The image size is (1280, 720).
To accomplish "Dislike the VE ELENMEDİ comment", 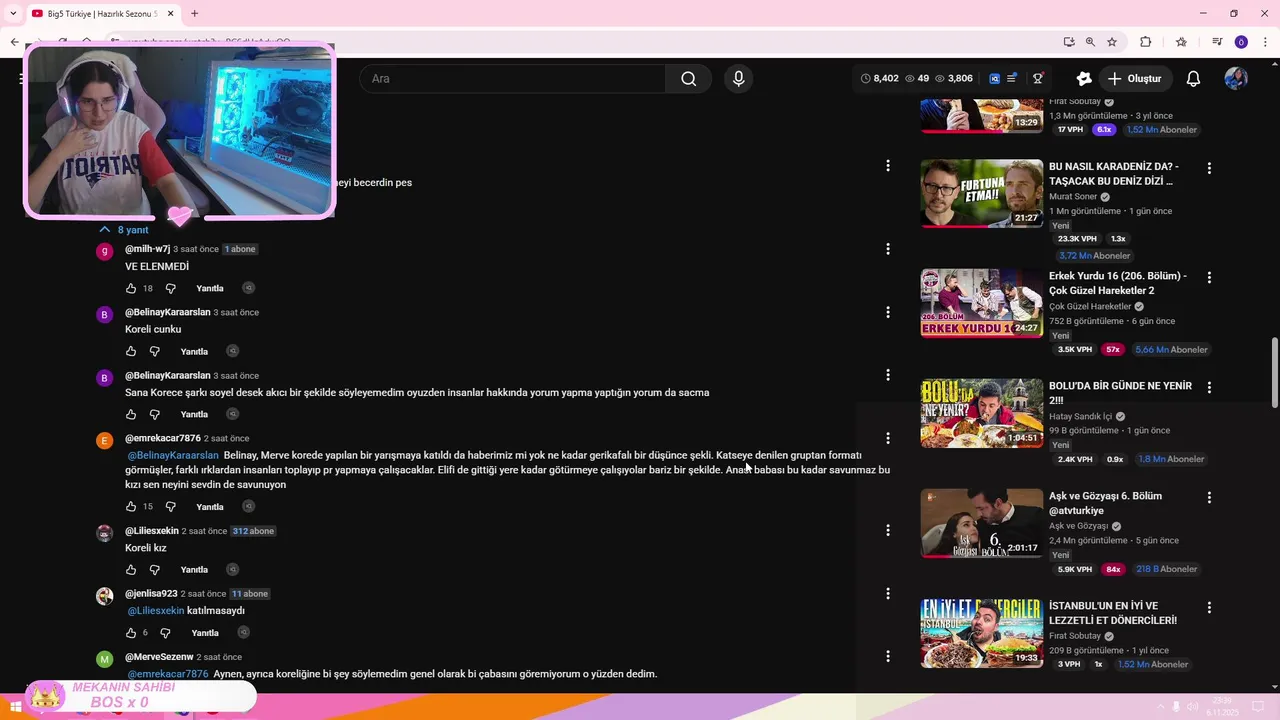I will 170,288.
